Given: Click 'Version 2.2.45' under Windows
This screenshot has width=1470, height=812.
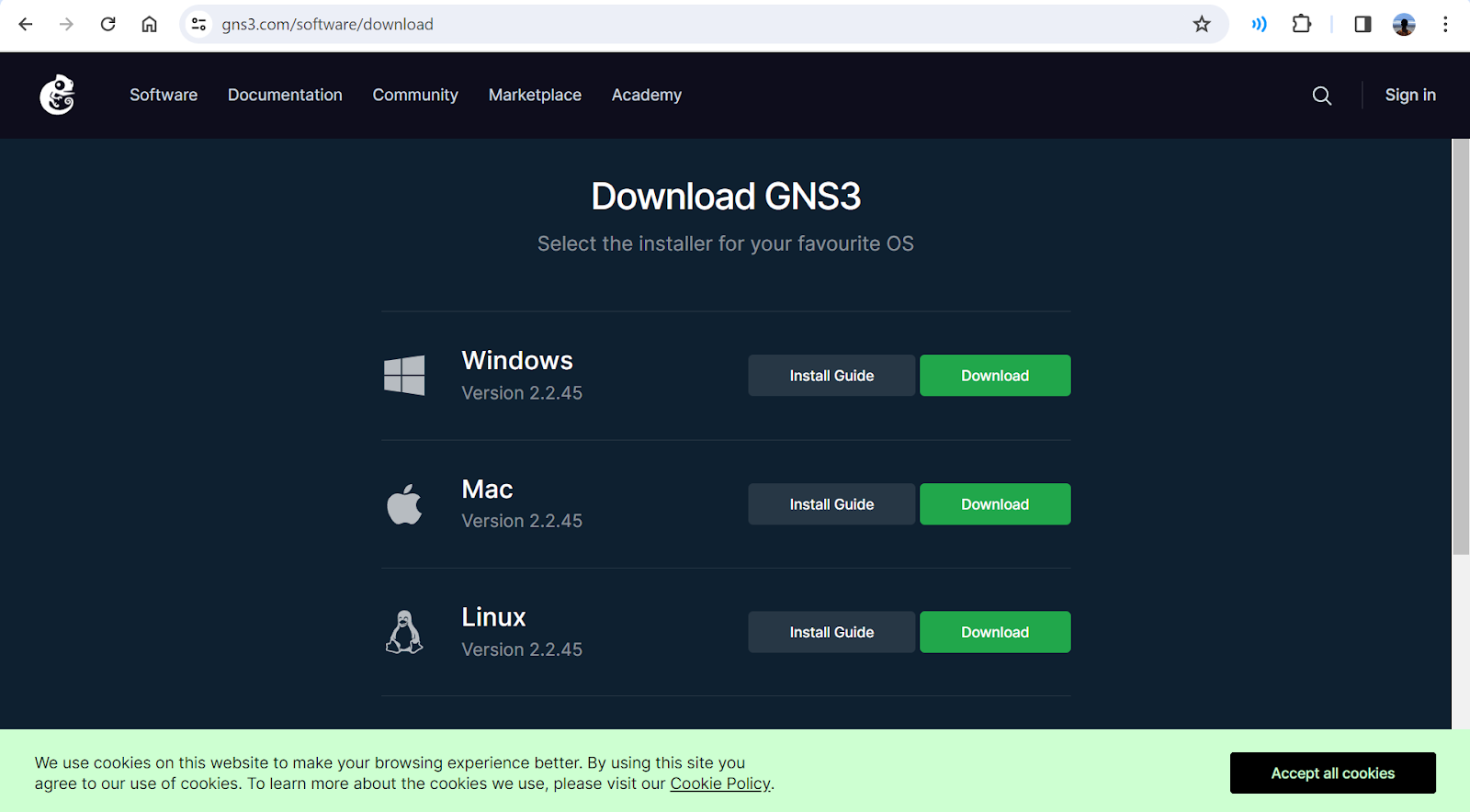Looking at the screenshot, I should [522, 393].
